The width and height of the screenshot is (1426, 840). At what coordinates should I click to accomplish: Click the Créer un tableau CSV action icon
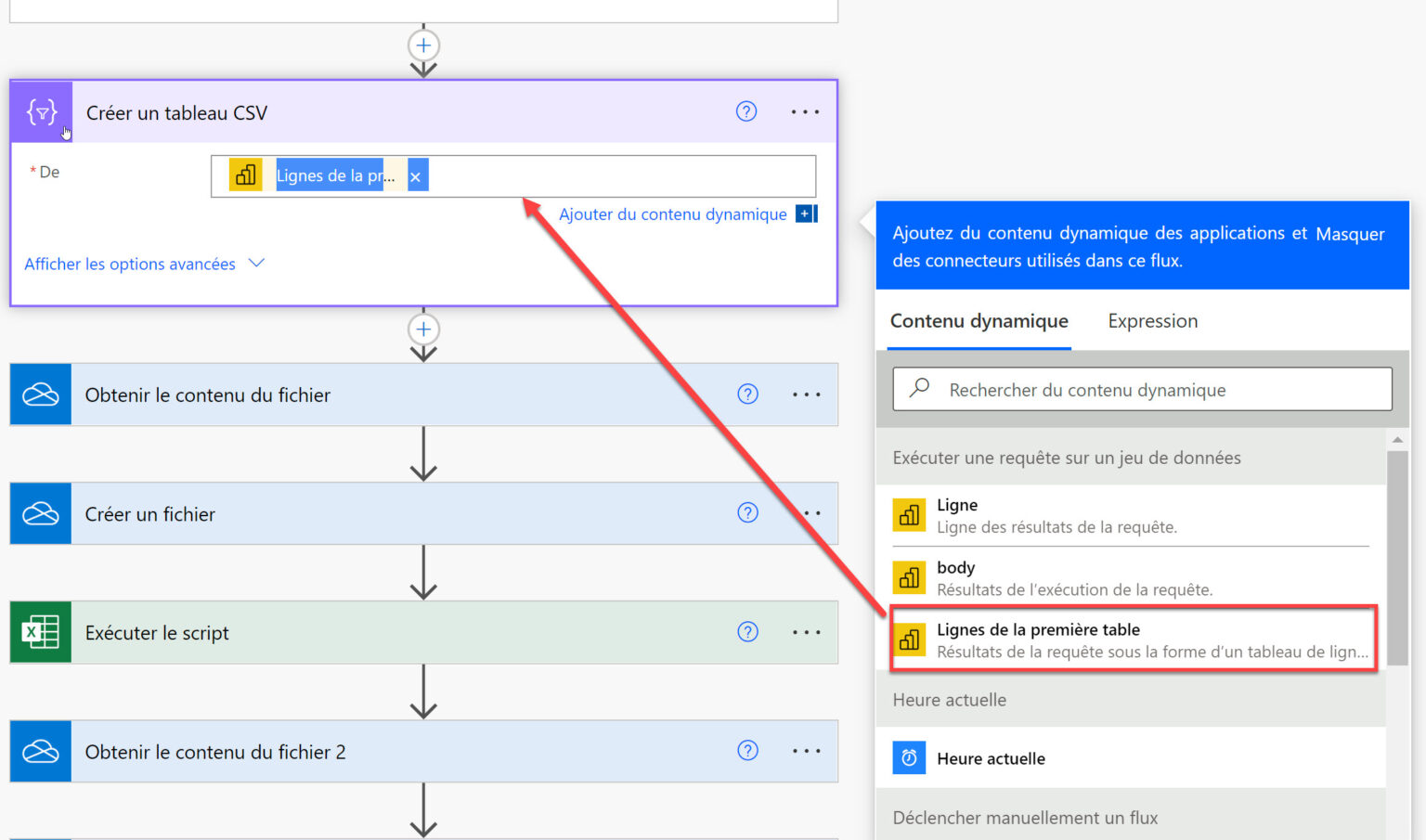tap(40, 111)
